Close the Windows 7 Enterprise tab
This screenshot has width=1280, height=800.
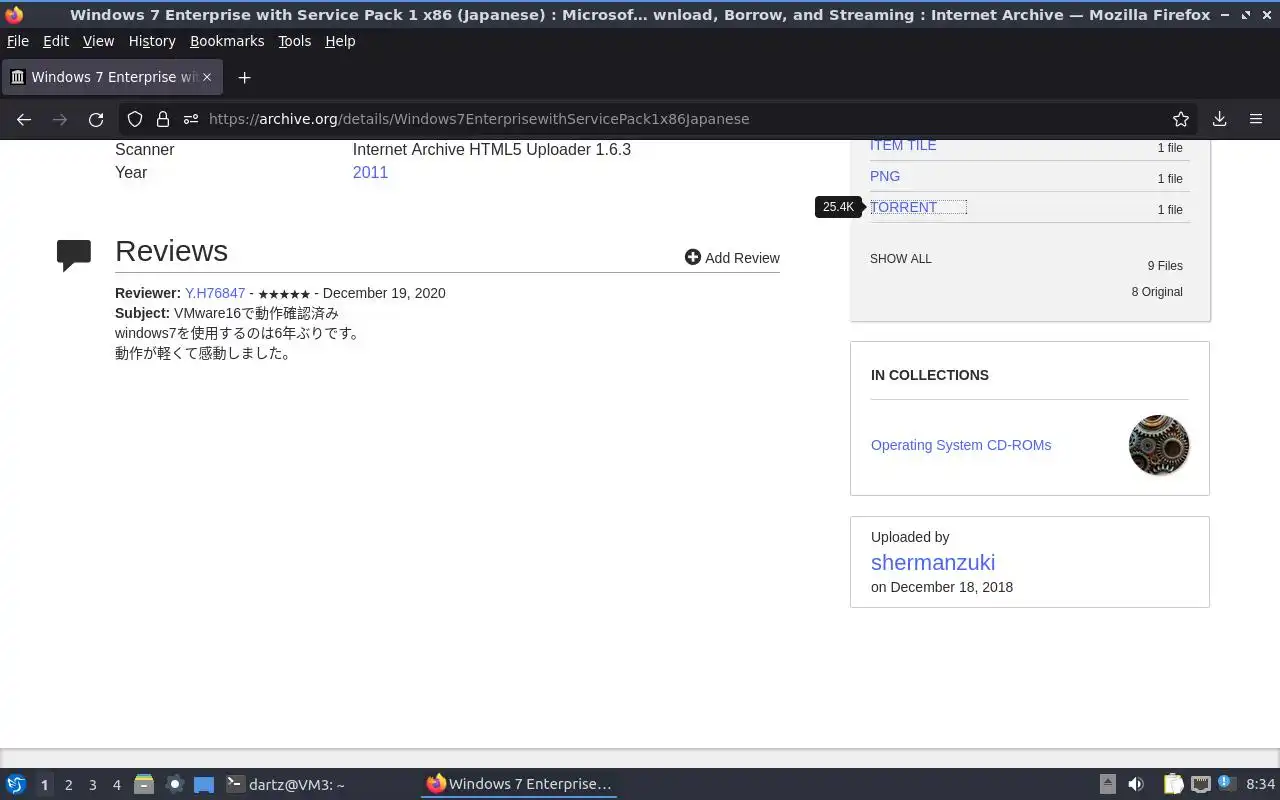(x=207, y=77)
